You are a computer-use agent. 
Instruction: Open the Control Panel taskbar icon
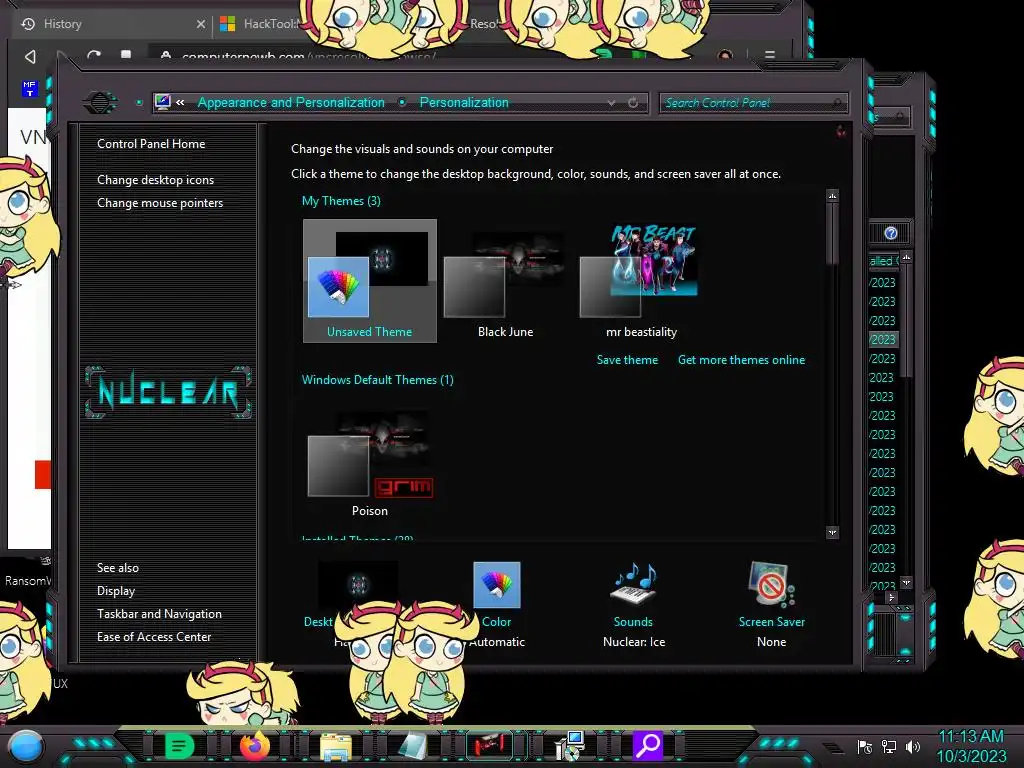pos(569,746)
